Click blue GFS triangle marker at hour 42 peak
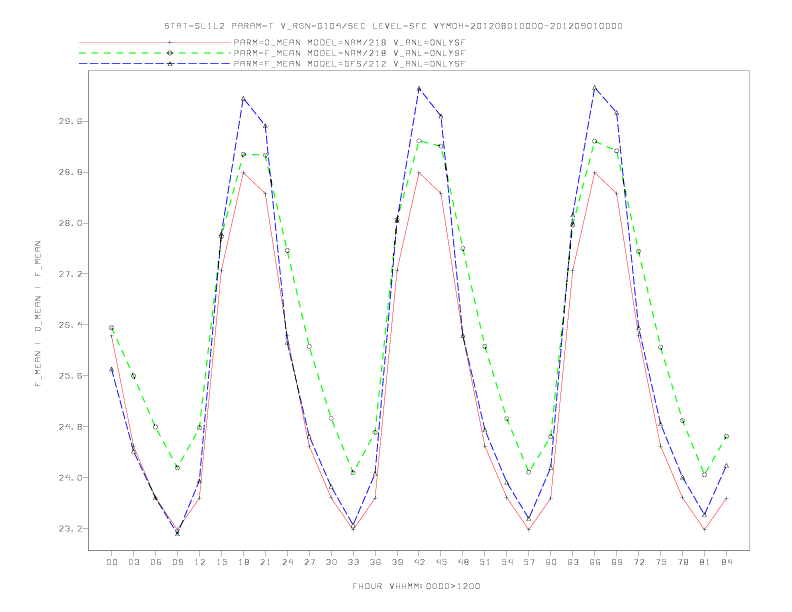Screen dimensions: 792x612 (x=419, y=88)
